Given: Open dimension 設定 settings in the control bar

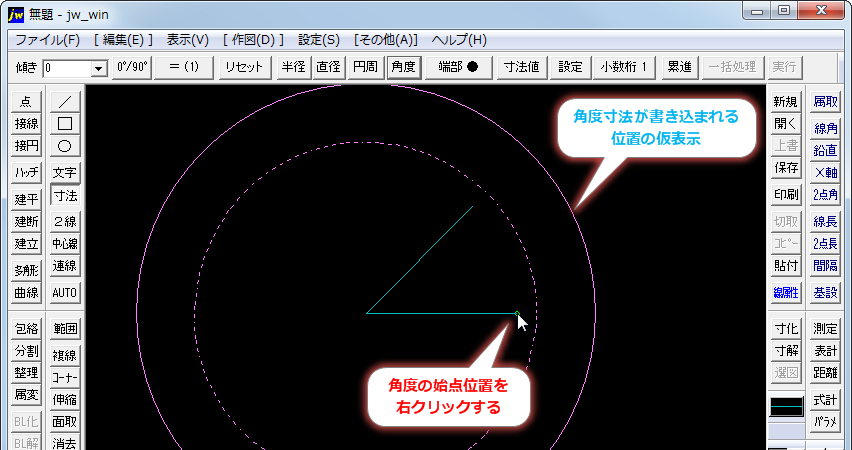Looking at the screenshot, I should tap(571, 67).
